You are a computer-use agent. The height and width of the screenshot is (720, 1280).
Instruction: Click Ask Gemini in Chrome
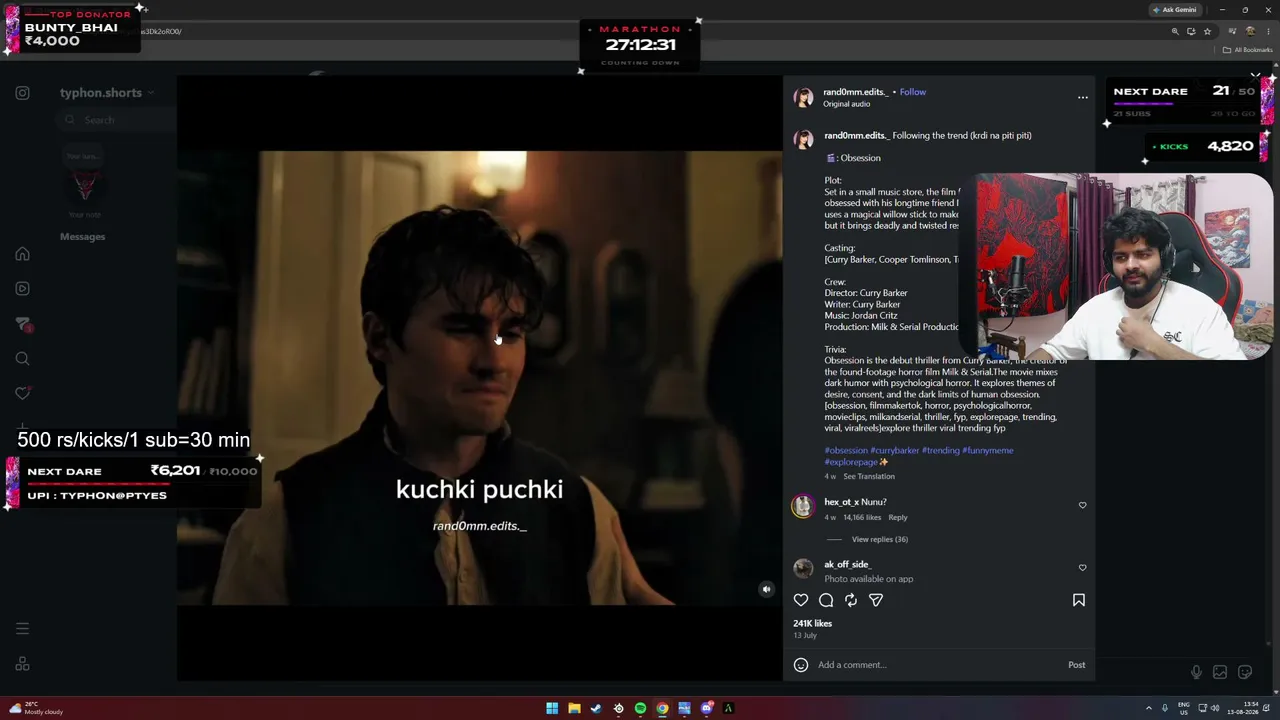[1175, 10]
